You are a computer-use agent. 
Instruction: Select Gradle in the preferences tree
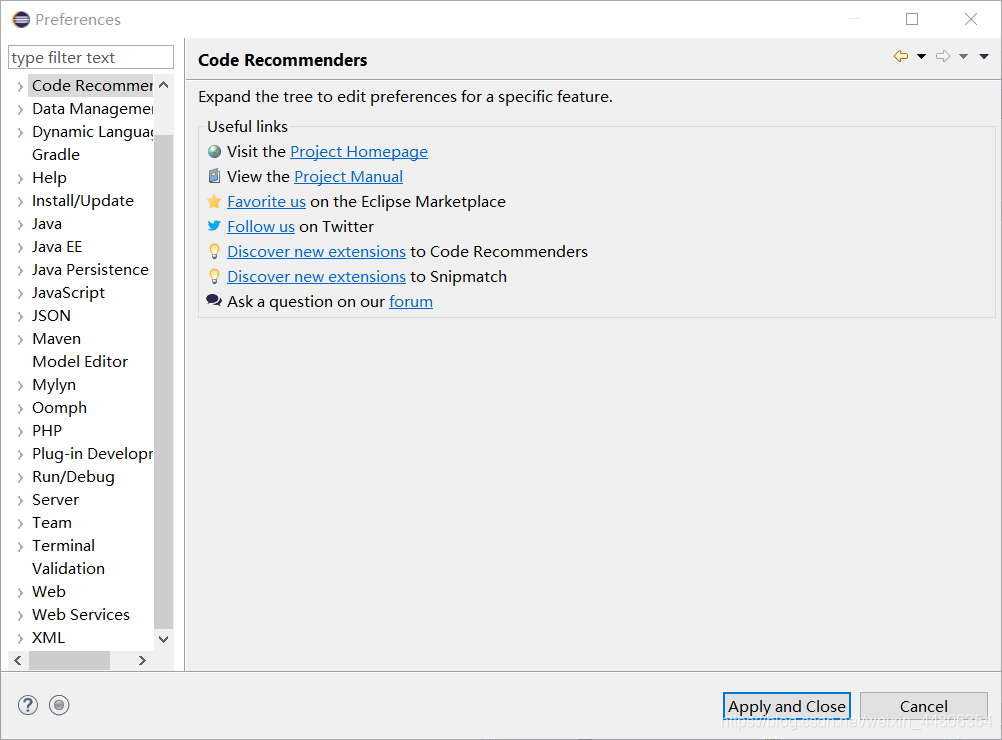pyautogui.click(x=56, y=155)
